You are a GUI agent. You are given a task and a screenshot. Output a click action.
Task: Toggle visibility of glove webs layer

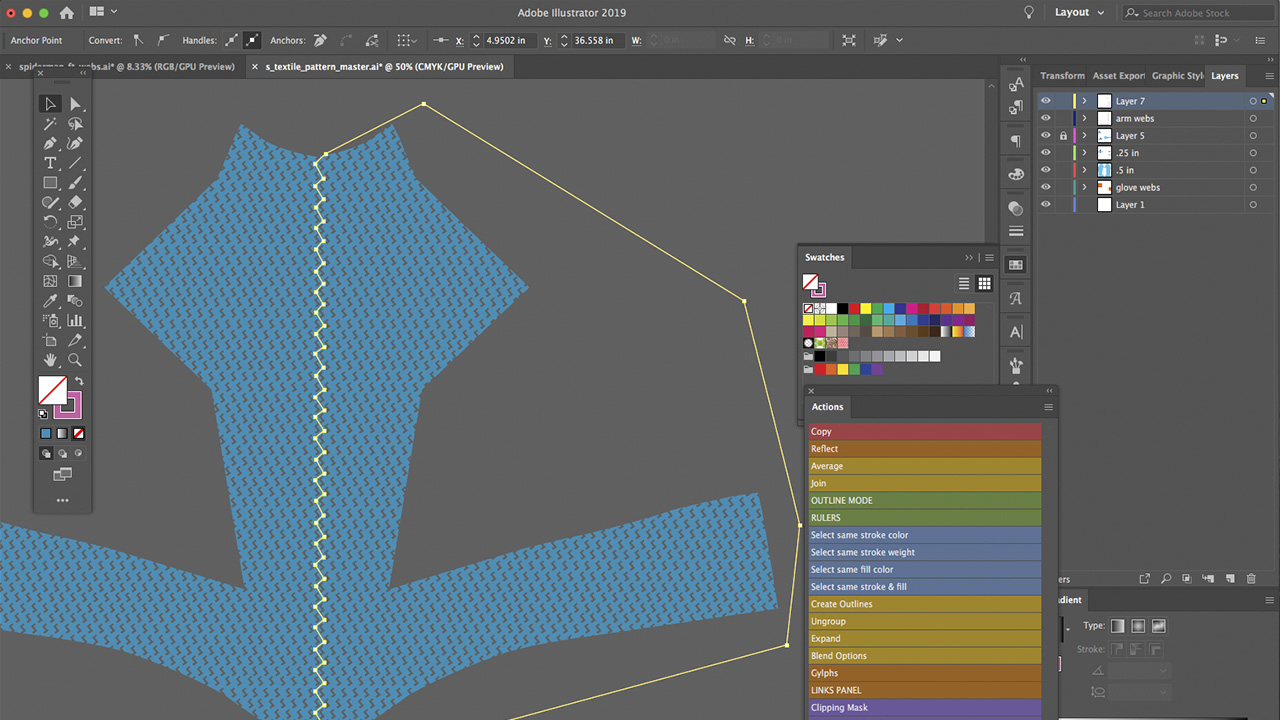(1046, 187)
